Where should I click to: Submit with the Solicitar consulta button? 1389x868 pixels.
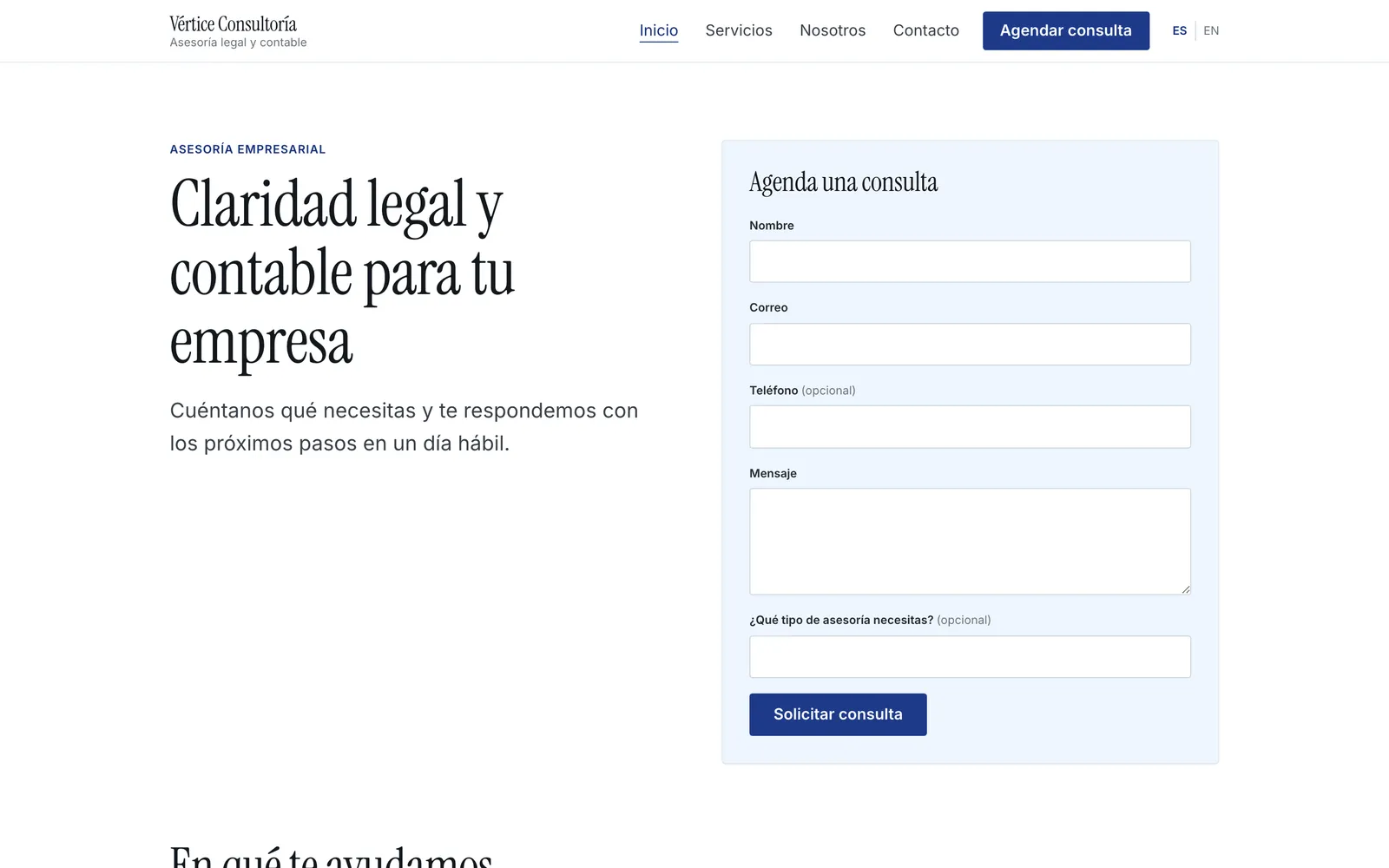click(x=838, y=714)
